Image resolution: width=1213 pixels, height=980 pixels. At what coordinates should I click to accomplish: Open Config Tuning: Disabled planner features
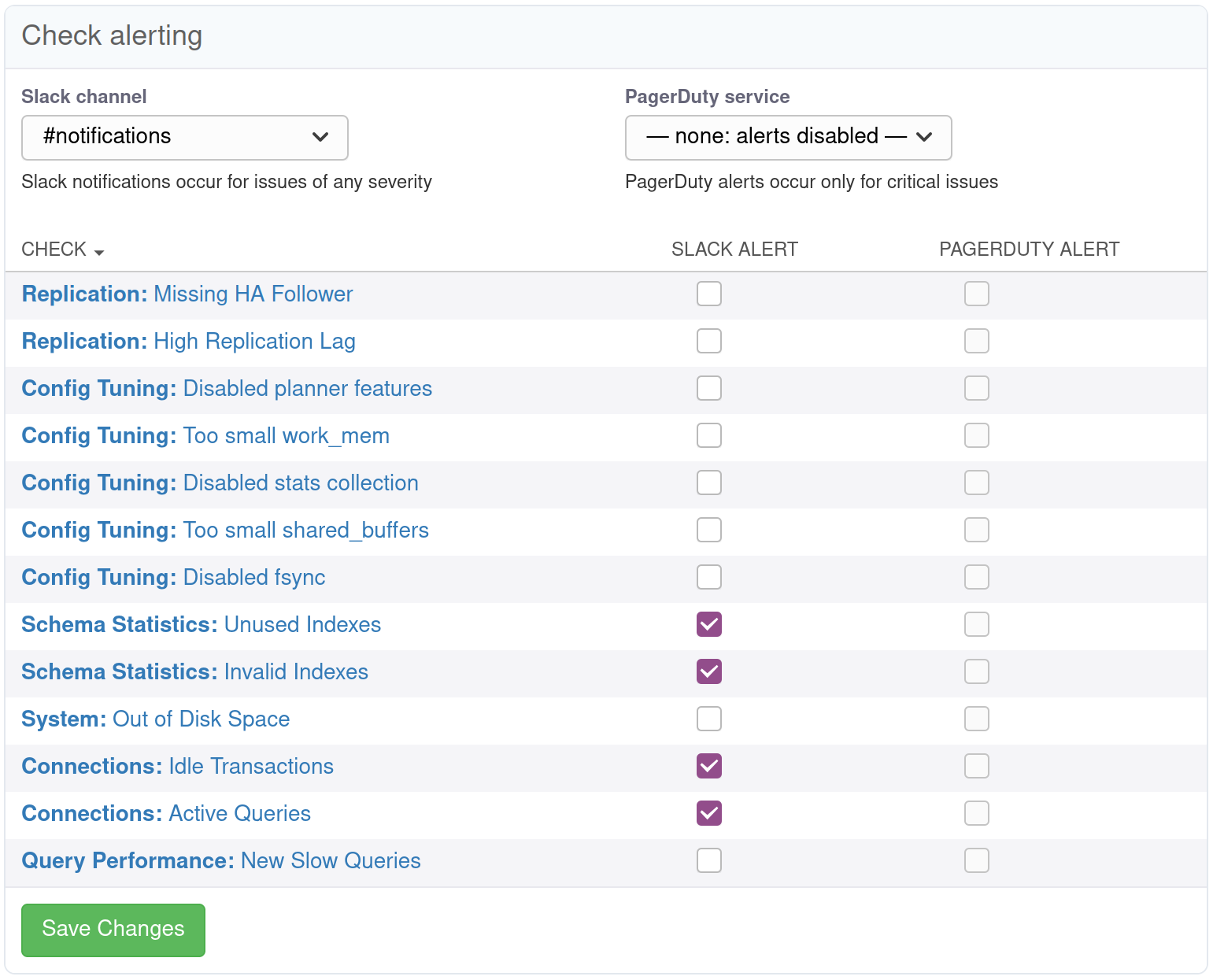pos(227,389)
